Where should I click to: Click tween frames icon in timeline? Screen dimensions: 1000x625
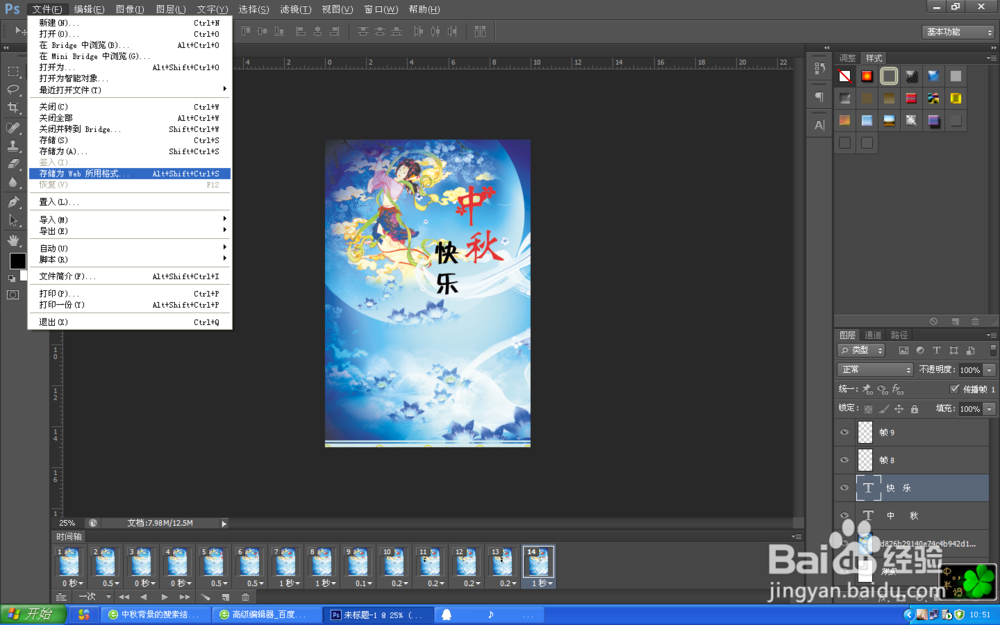[205, 598]
